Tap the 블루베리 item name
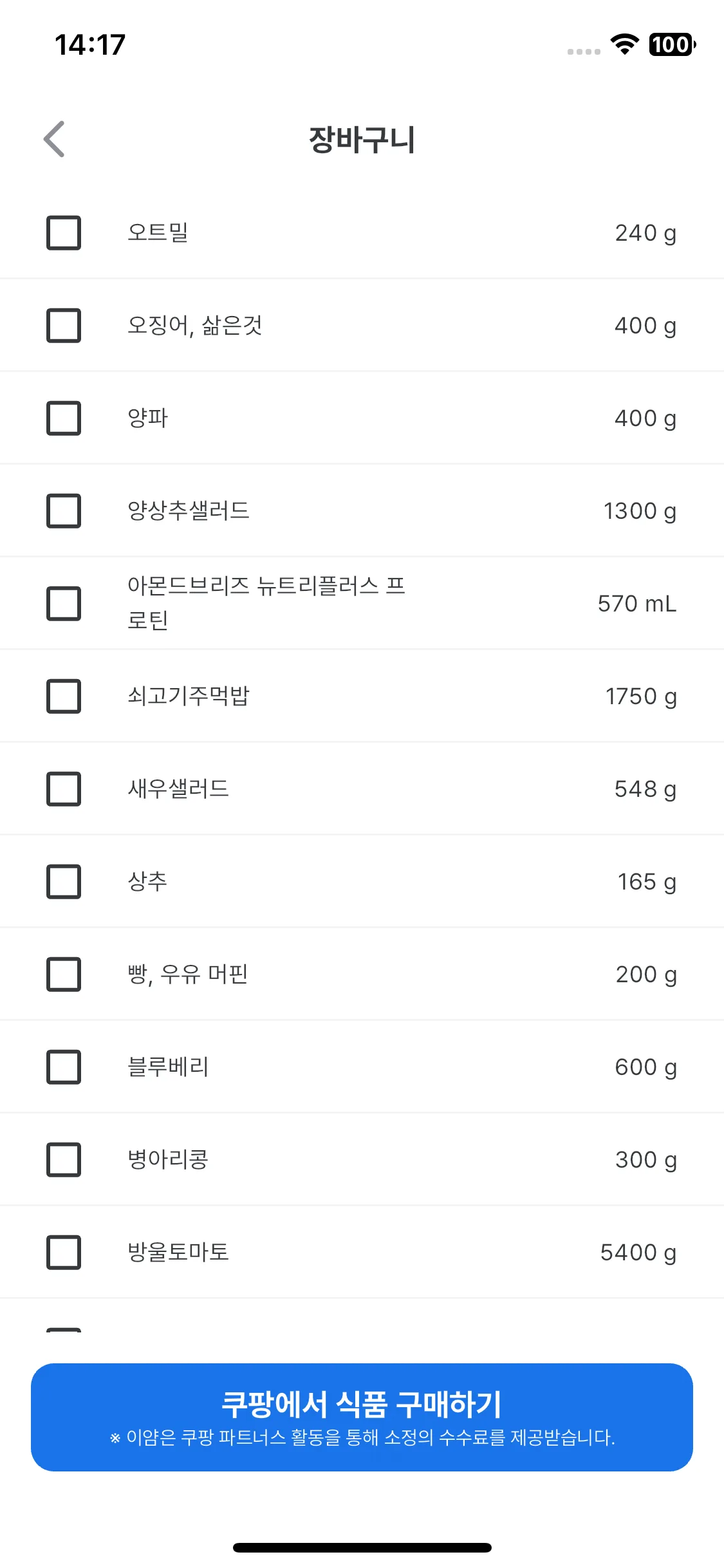Viewport: 724px width, 1568px height. (168, 1067)
